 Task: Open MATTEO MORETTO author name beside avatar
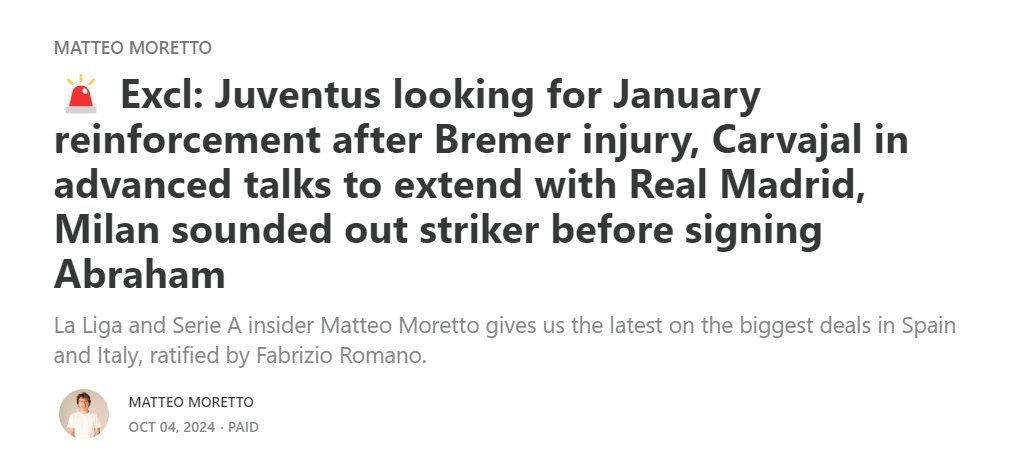coord(191,402)
